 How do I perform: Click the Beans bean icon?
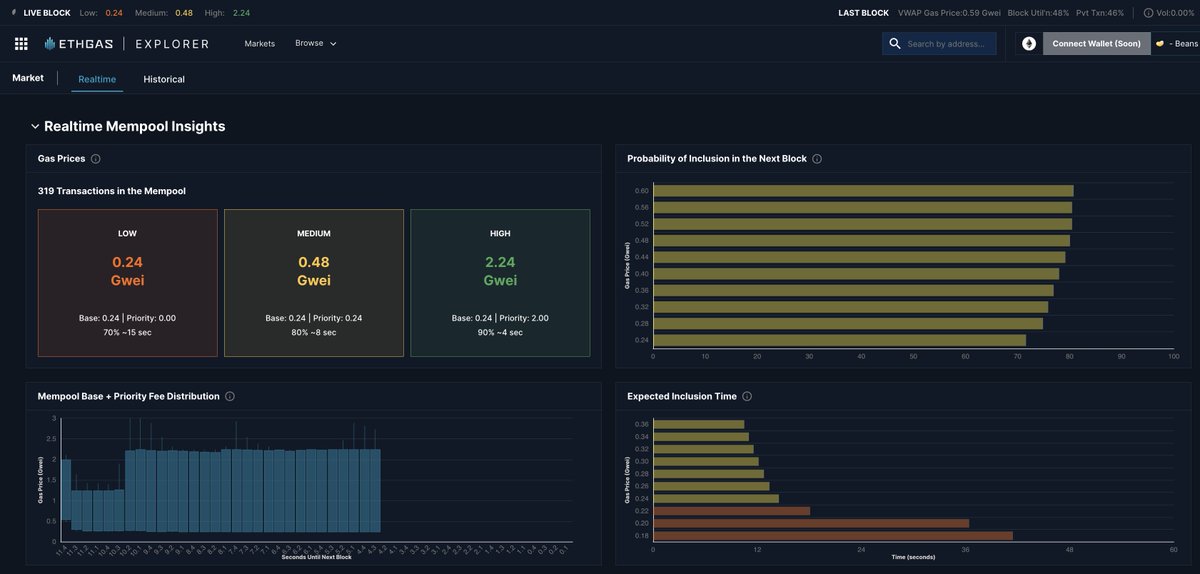[1160, 44]
